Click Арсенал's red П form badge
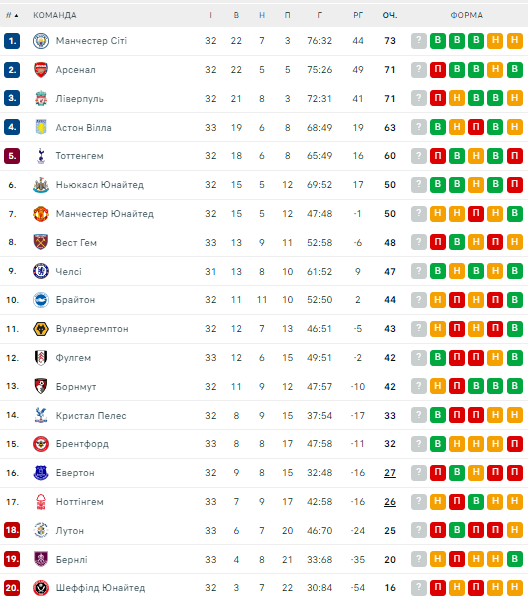The image size is (528, 602). [x=438, y=69]
